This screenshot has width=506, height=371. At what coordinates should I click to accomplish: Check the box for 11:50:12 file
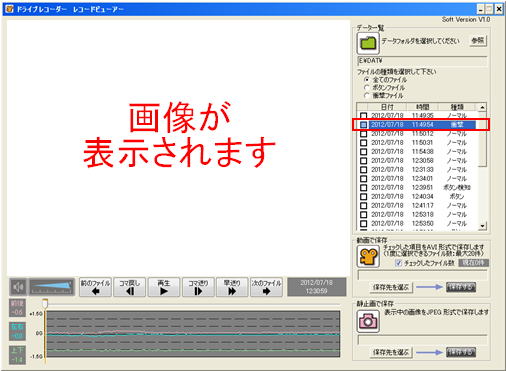click(x=364, y=134)
